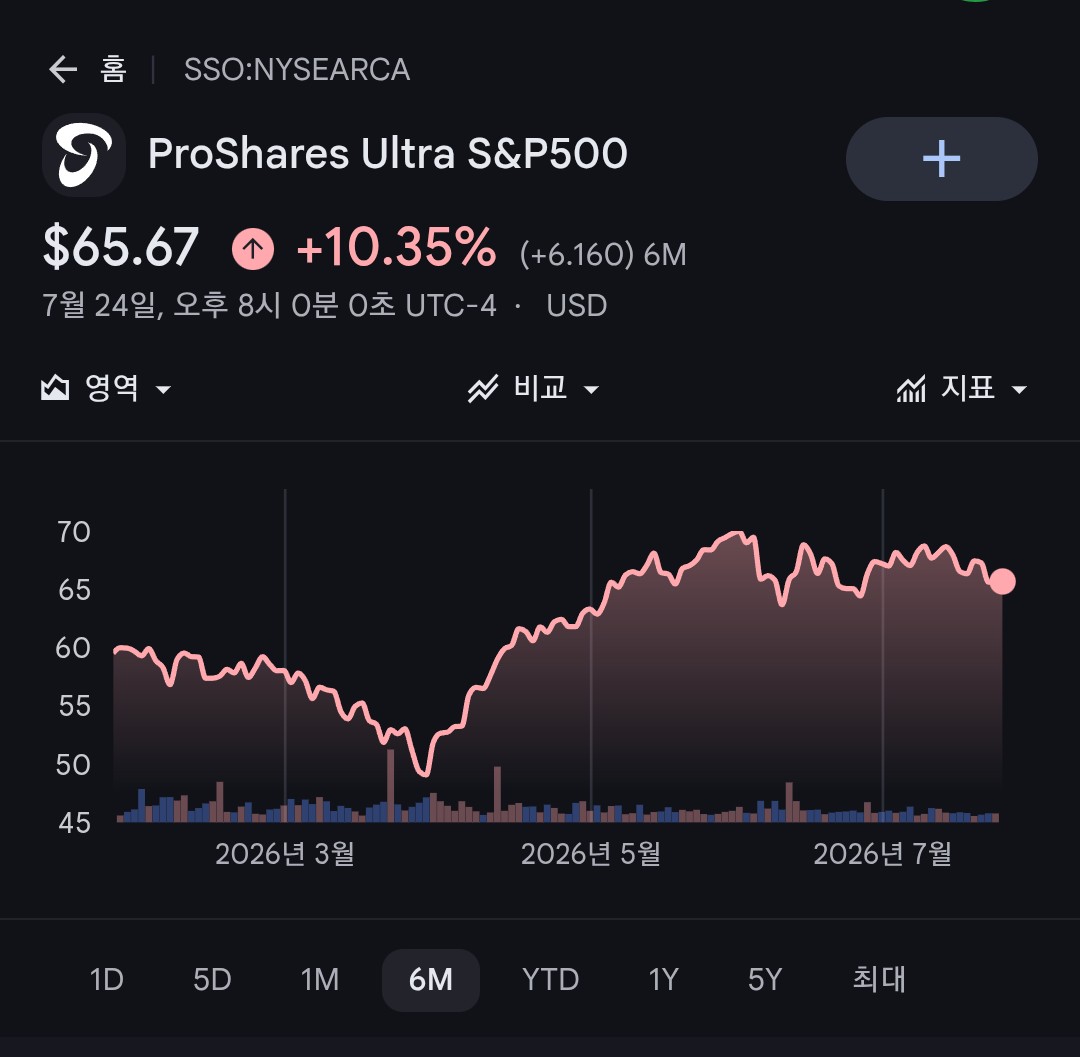Open the 영역 chart type dropdown
The image size is (1080, 1057).
tap(106, 388)
